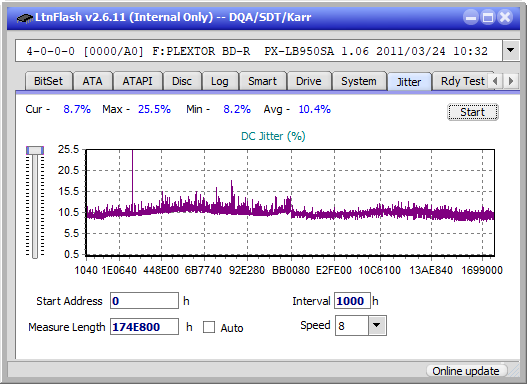Click the vertical jitter scale slider handle
Screen dimensions: 527x384
pos(35,150)
